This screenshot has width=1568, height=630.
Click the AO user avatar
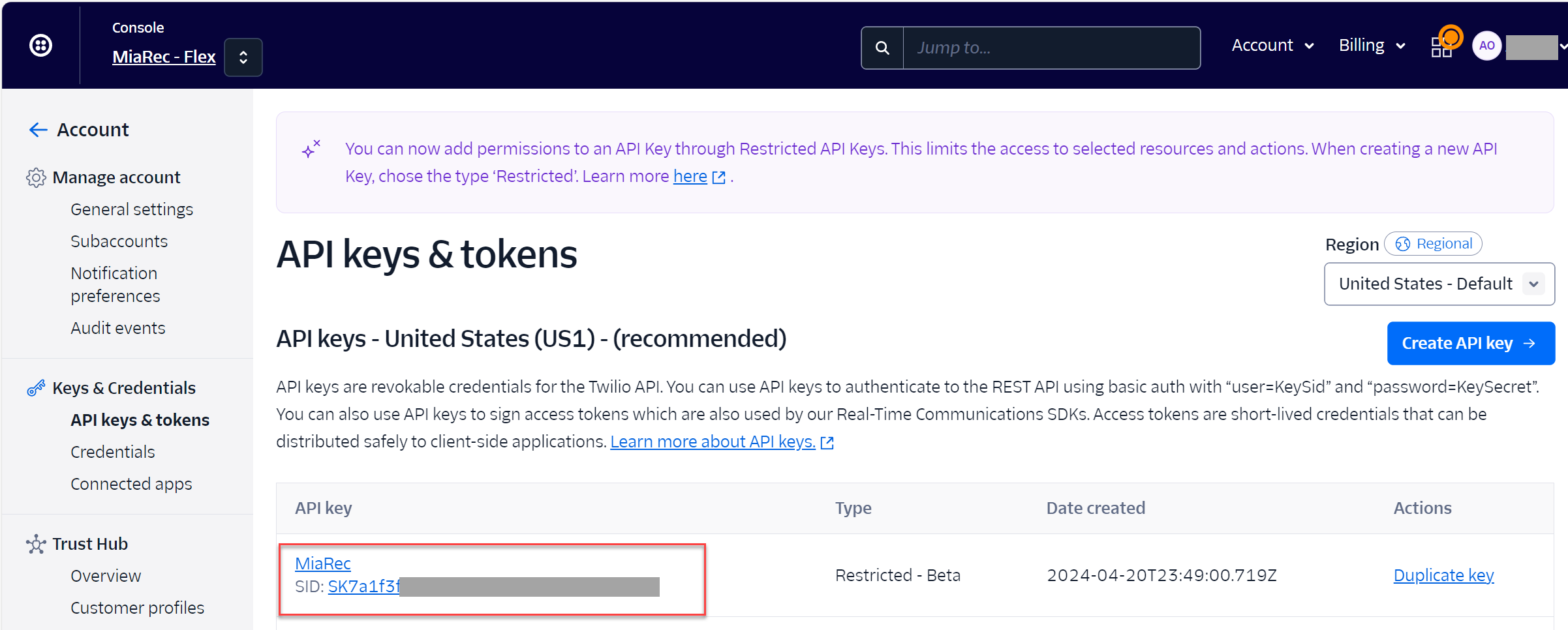[1486, 46]
